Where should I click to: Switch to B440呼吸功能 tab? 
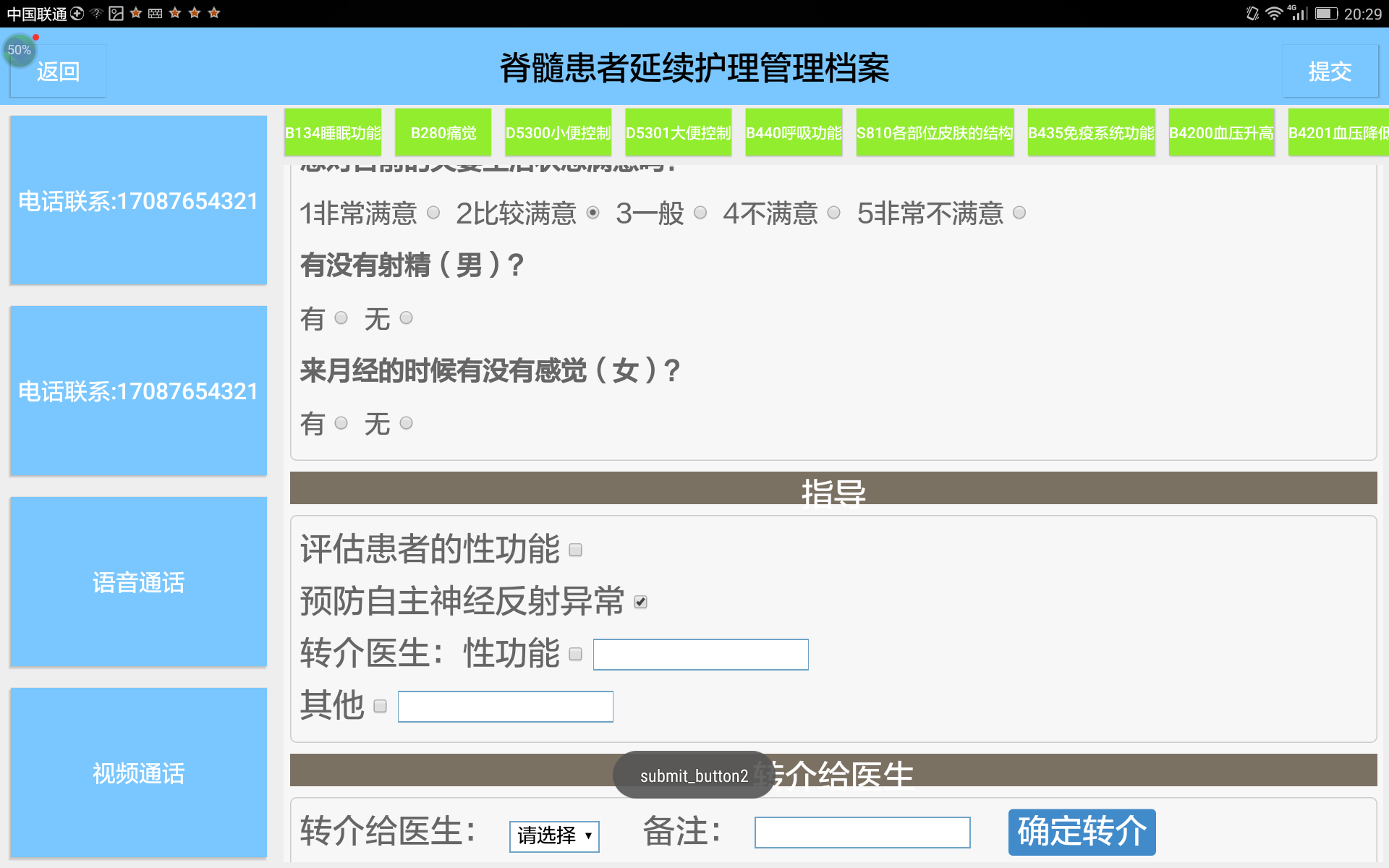click(794, 132)
